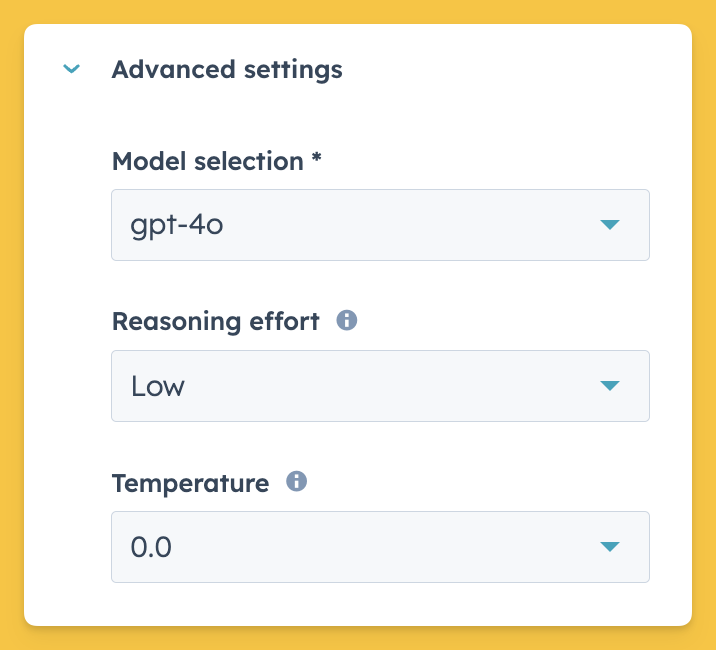Click the Advanced settings heading

tap(227, 70)
